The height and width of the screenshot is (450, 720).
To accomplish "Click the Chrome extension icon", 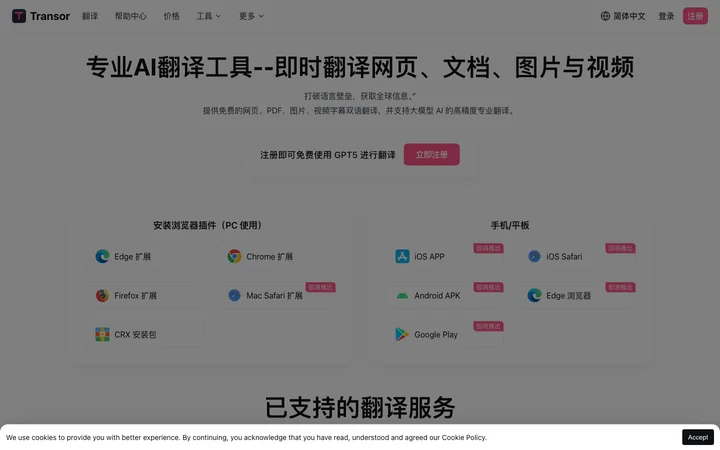I will point(234,256).
